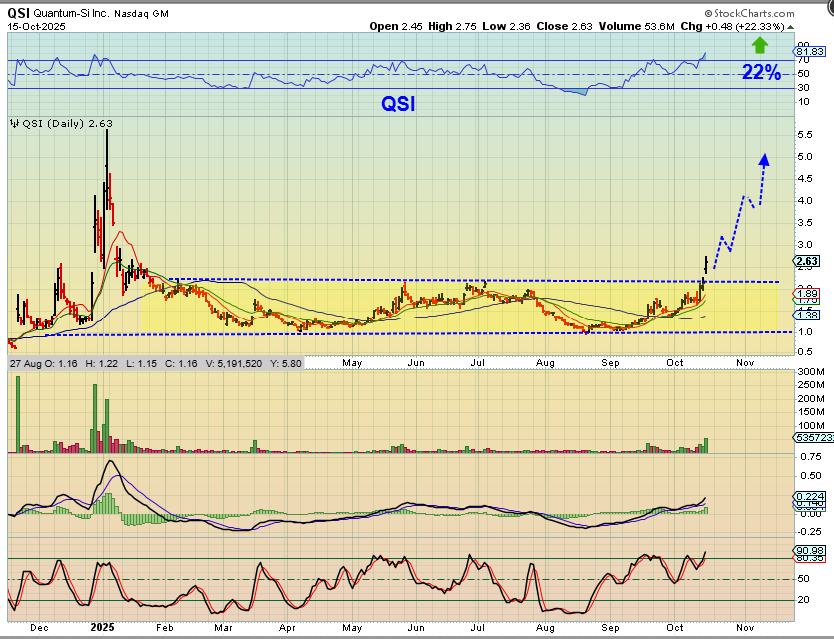Click the 4.0 price axis label
The image size is (834, 639).
coord(805,201)
